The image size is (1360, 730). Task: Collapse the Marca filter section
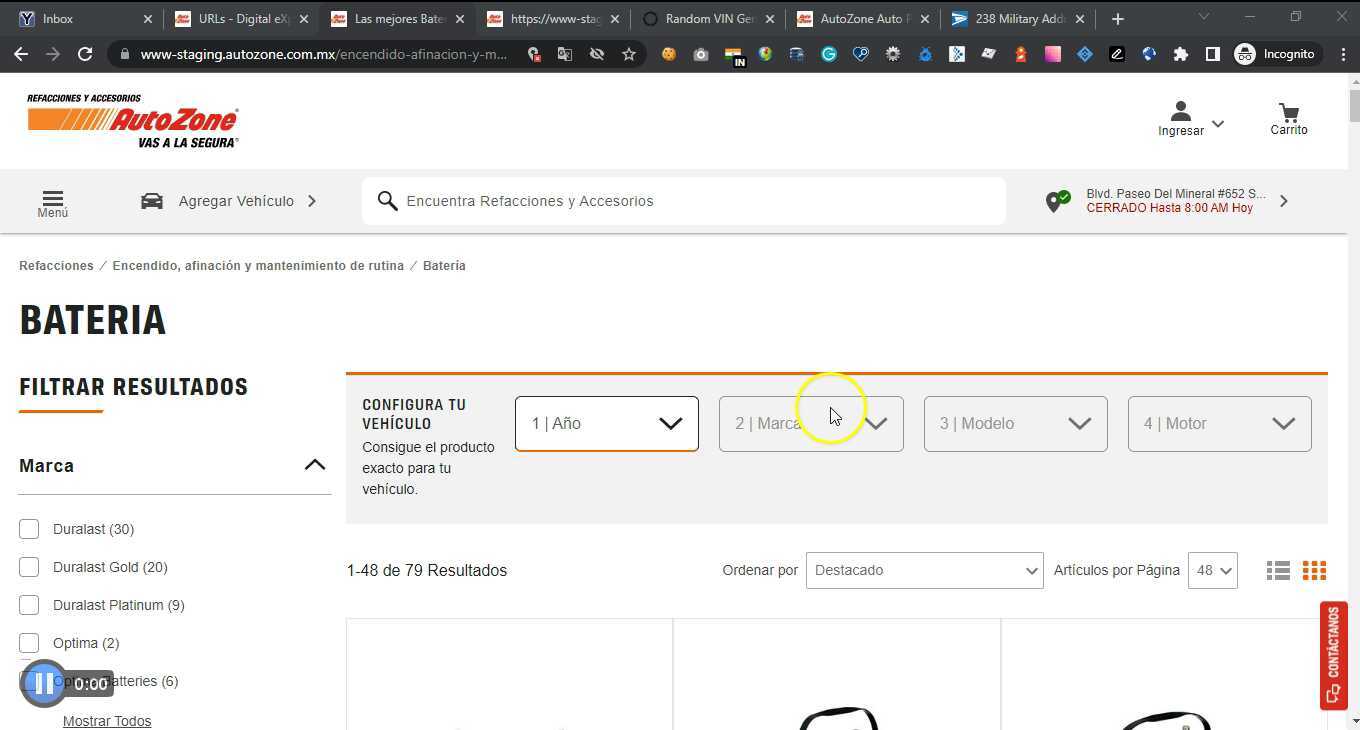pyautogui.click(x=314, y=463)
